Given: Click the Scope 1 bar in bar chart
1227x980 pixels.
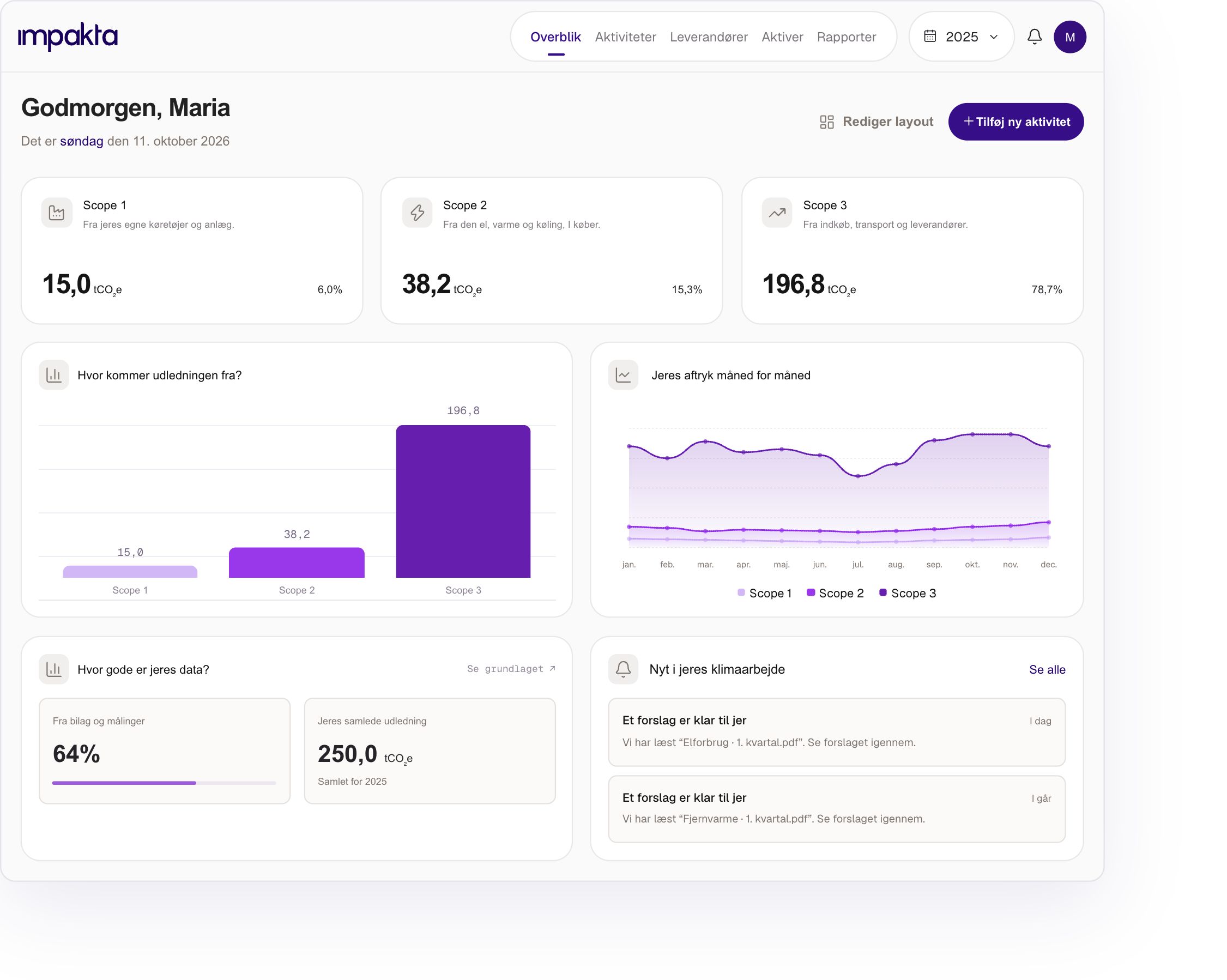Looking at the screenshot, I should [x=130, y=571].
